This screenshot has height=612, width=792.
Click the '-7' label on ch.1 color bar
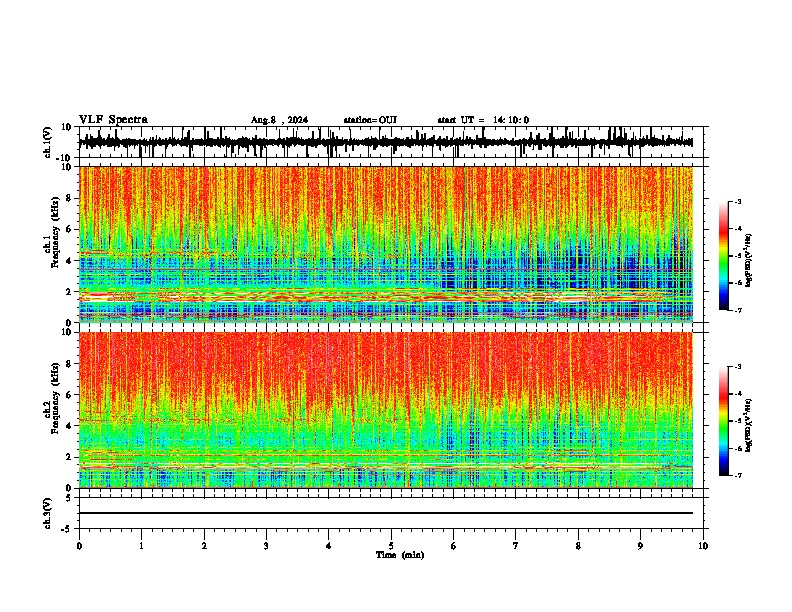(x=737, y=310)
